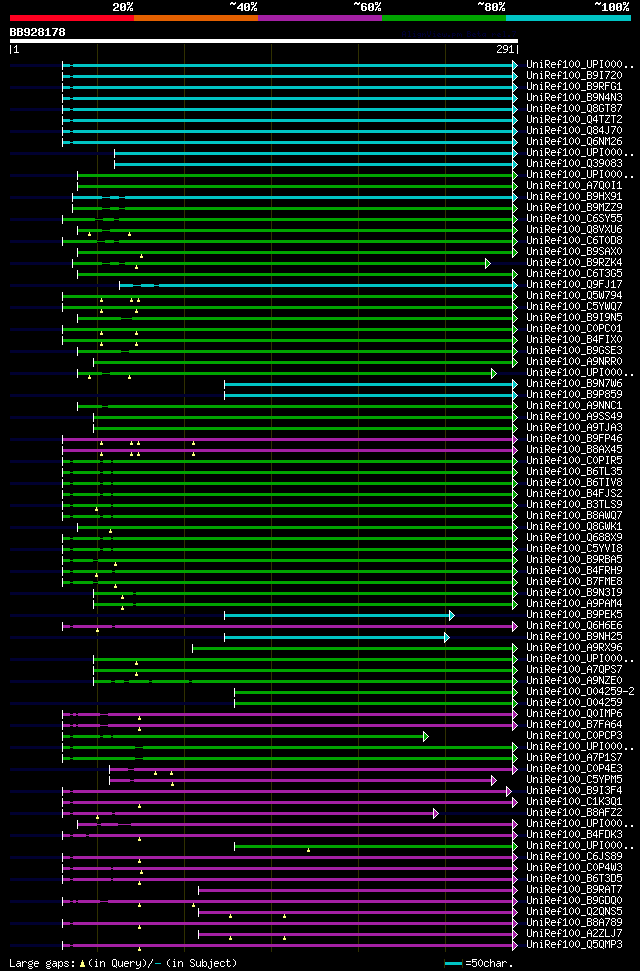Select the UniRef100_Q8GWK1 label
Screen dimensions: 640x971
pos(574,527)
